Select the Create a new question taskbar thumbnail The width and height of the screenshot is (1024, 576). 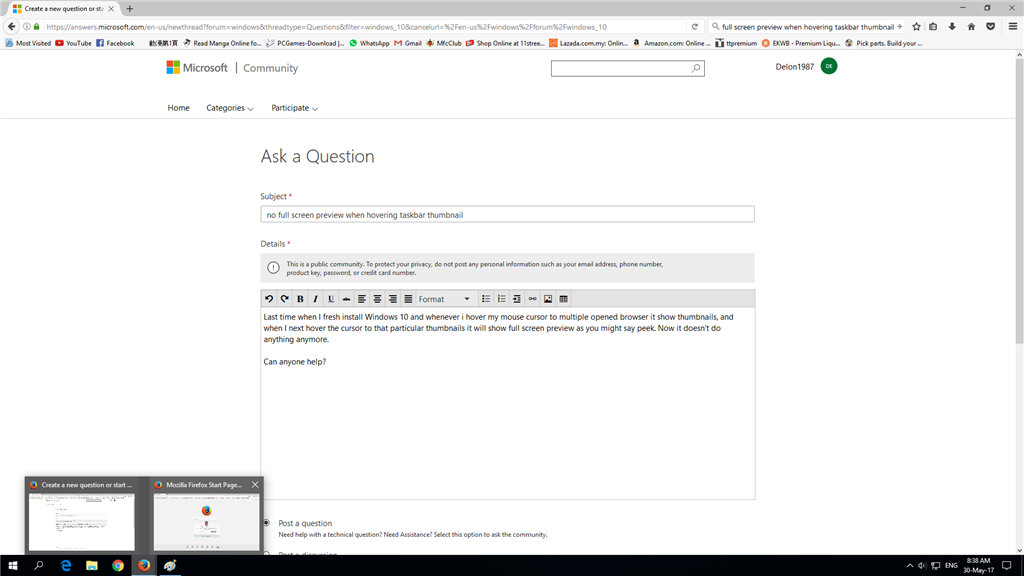[x=82, y=515]
